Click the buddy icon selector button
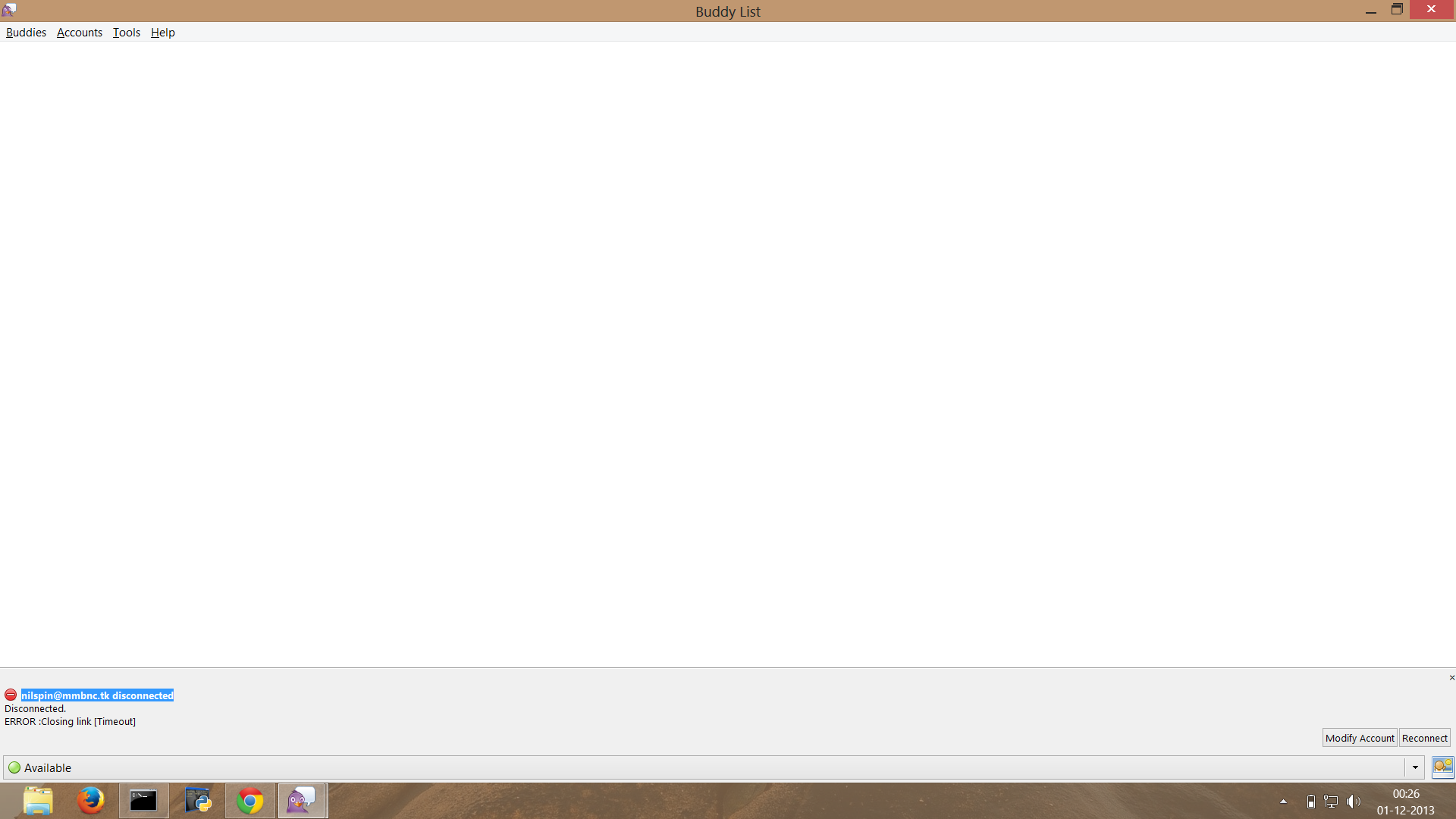The width and height of the screenshot is (1456, 819). click(x=1442, y=767)
